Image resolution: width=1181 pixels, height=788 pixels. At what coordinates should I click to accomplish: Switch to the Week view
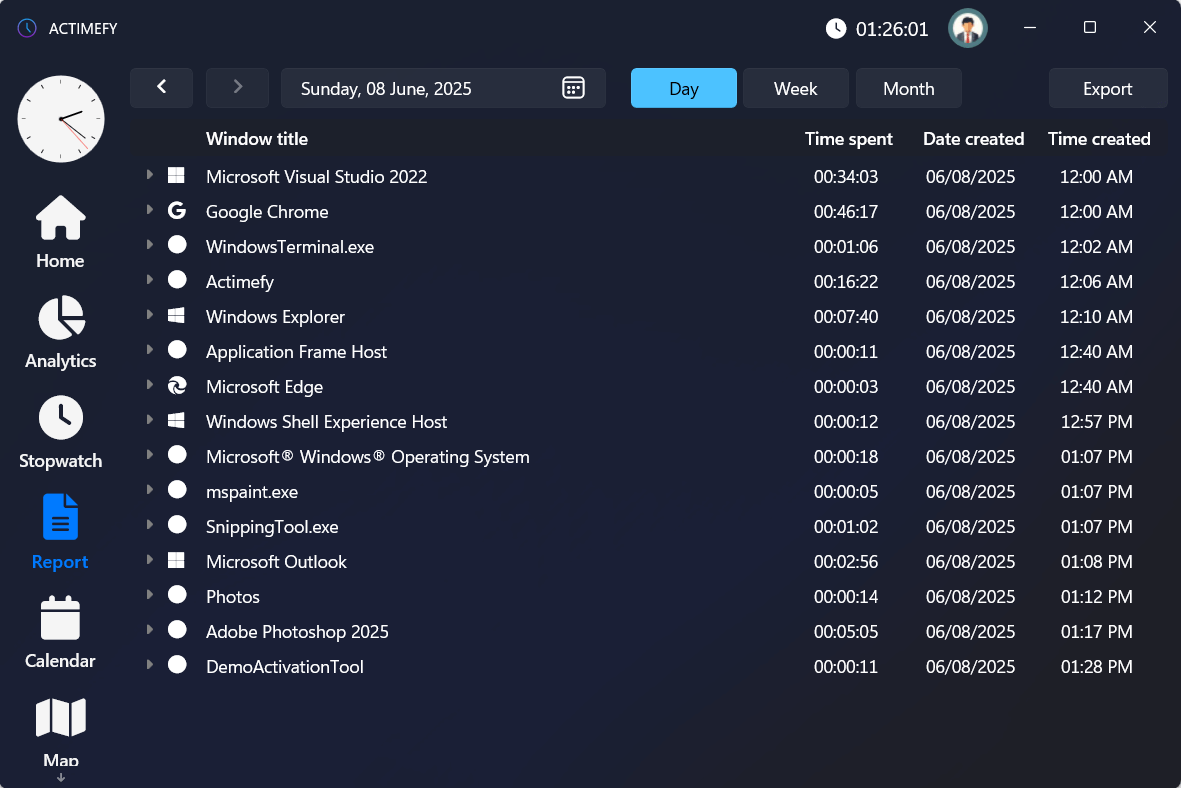(795, 88)
